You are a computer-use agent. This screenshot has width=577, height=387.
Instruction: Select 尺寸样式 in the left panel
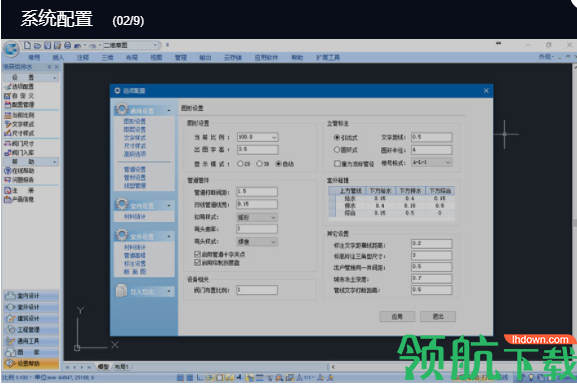[x=19, y=133]
